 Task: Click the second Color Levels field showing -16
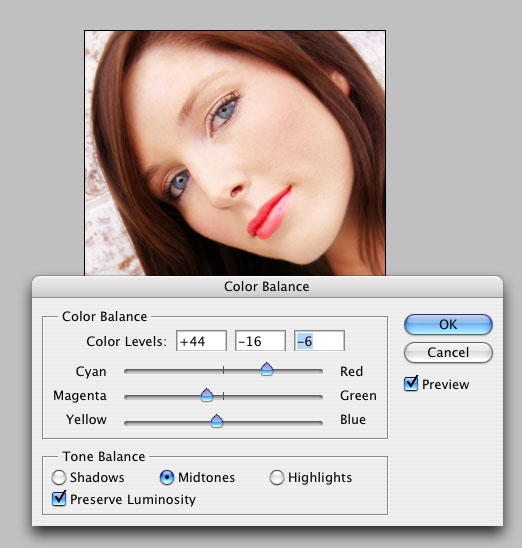click(260, 341)
